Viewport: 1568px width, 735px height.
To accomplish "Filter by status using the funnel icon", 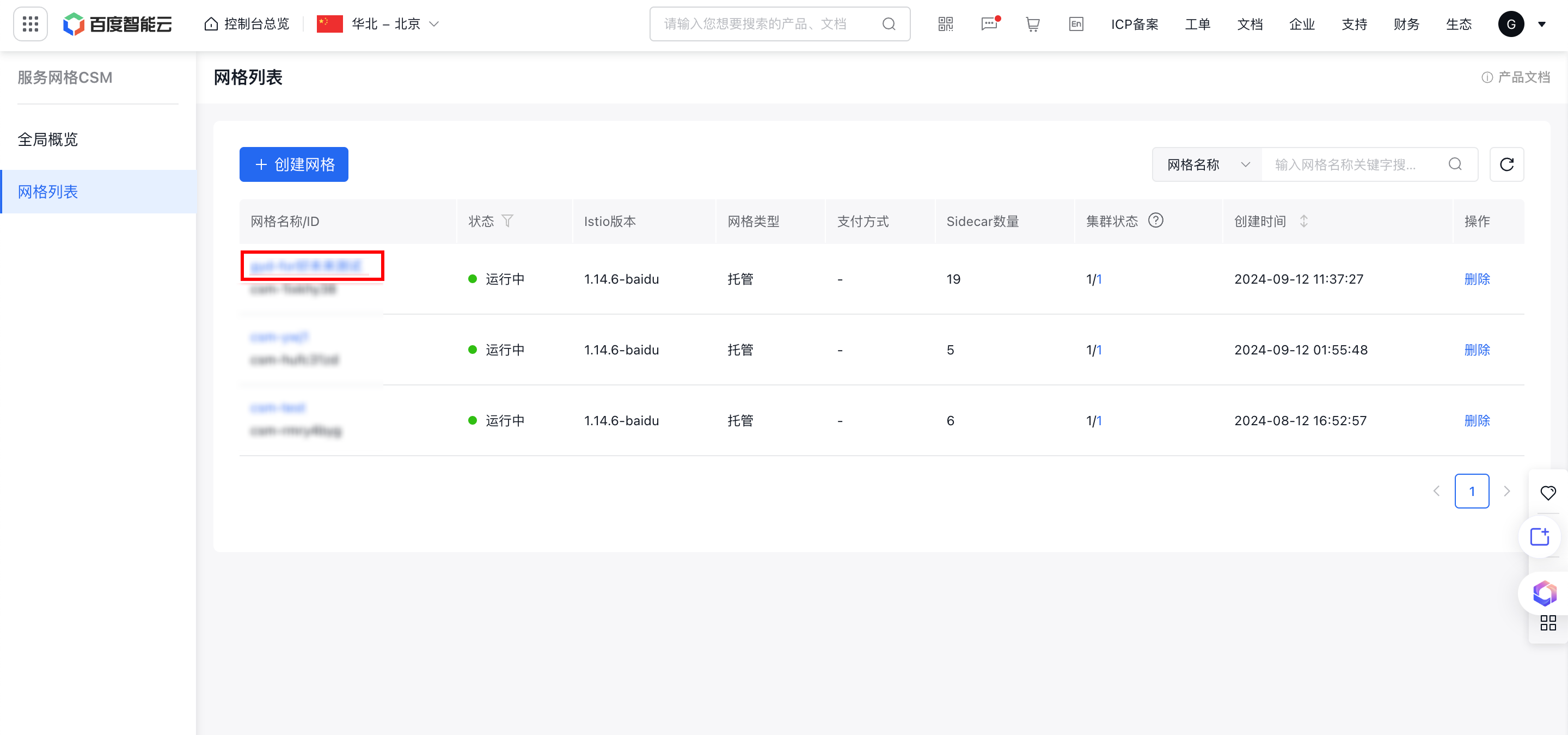I will pos(507,221).
